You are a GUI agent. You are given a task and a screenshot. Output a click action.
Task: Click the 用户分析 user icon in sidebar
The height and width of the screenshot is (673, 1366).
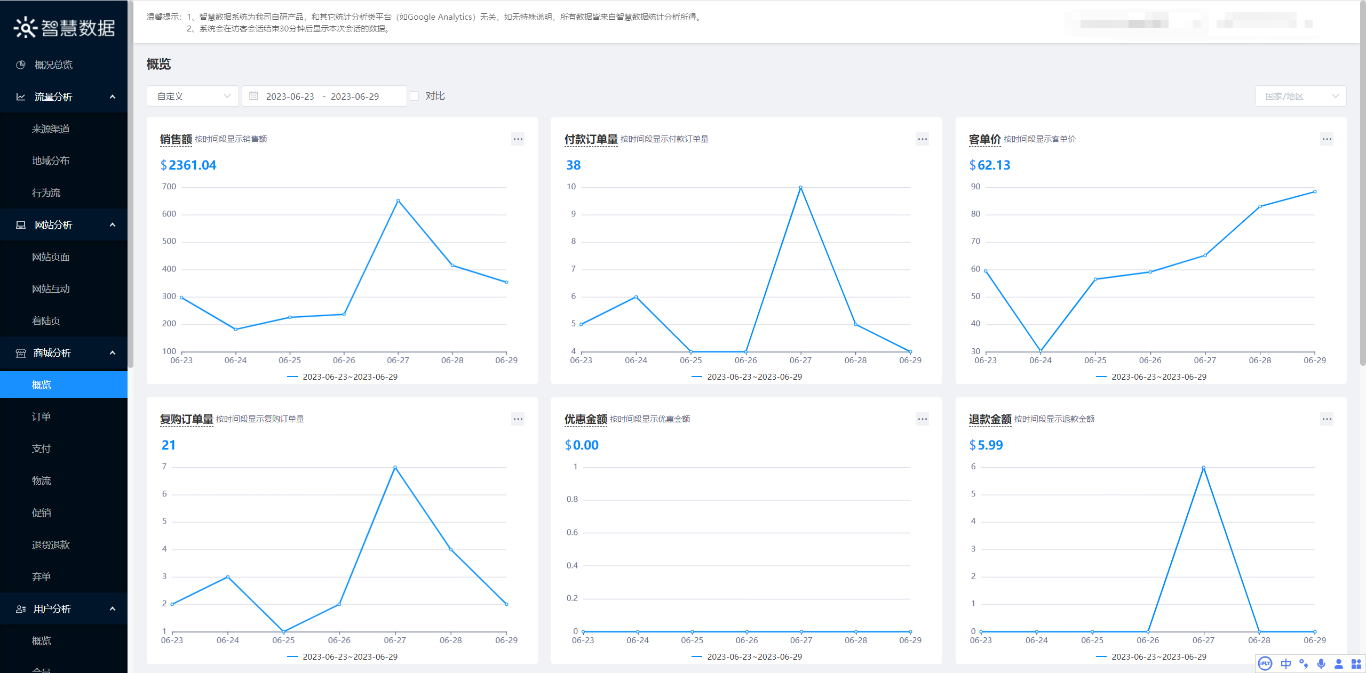(x=21, y=609)
